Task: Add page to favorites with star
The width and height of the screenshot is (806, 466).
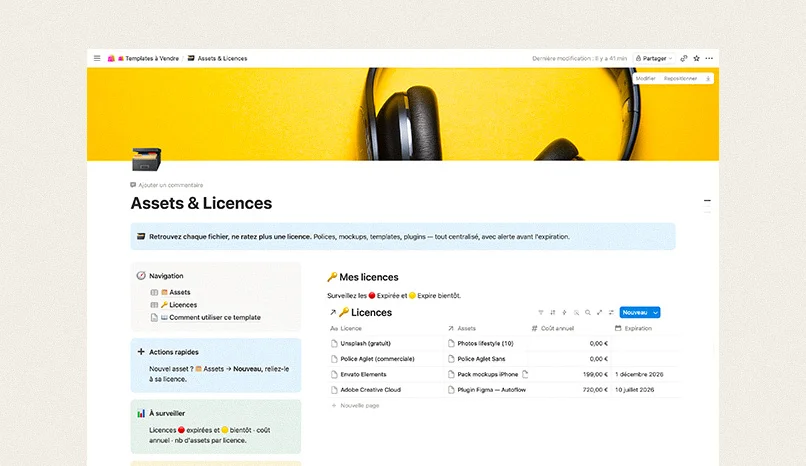Action: [x=697, y=59]
